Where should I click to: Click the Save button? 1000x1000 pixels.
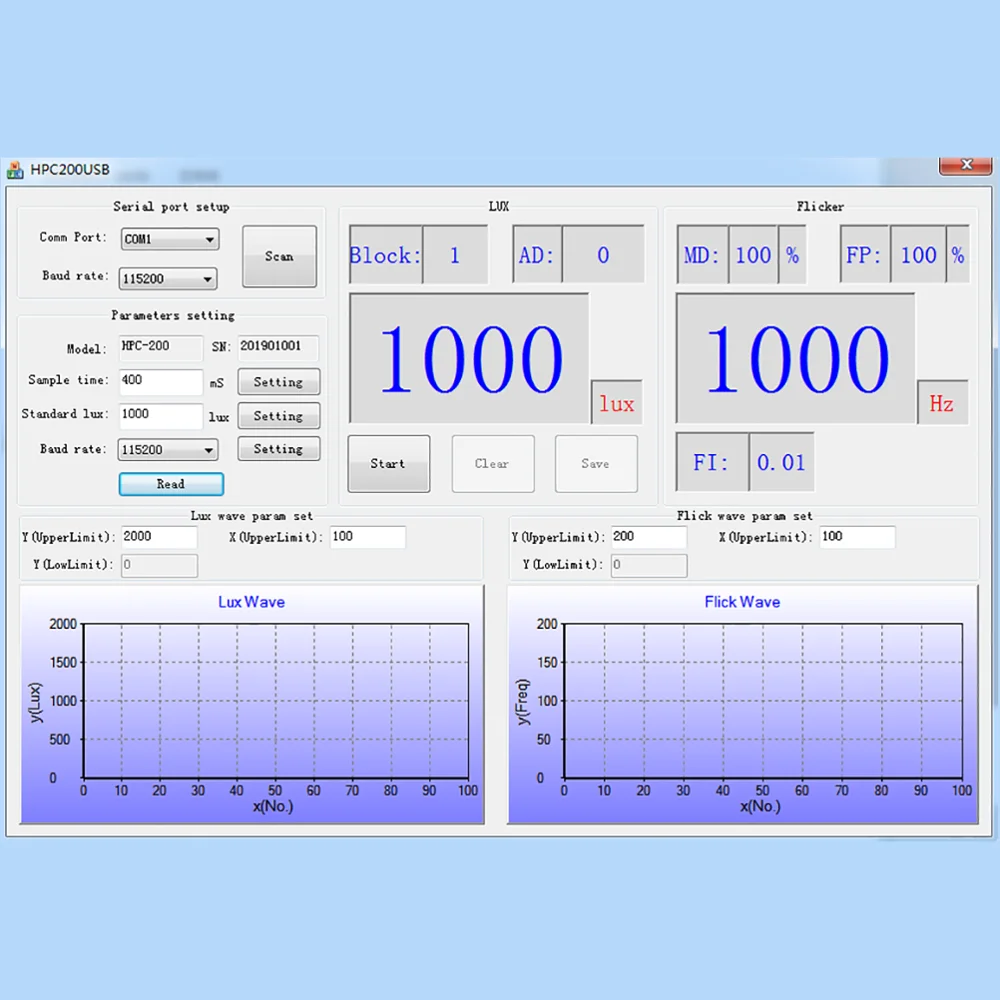(596, 464)
